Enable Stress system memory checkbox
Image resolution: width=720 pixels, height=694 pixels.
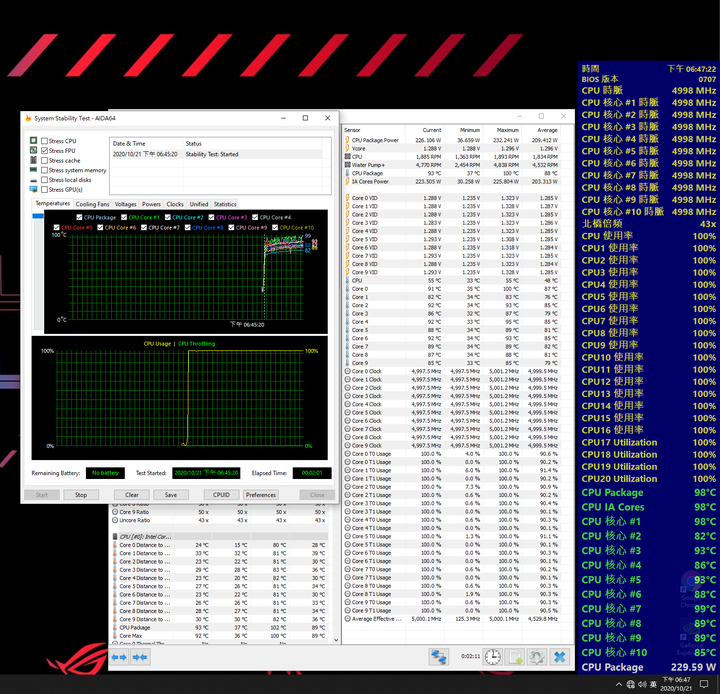point(45,170)
